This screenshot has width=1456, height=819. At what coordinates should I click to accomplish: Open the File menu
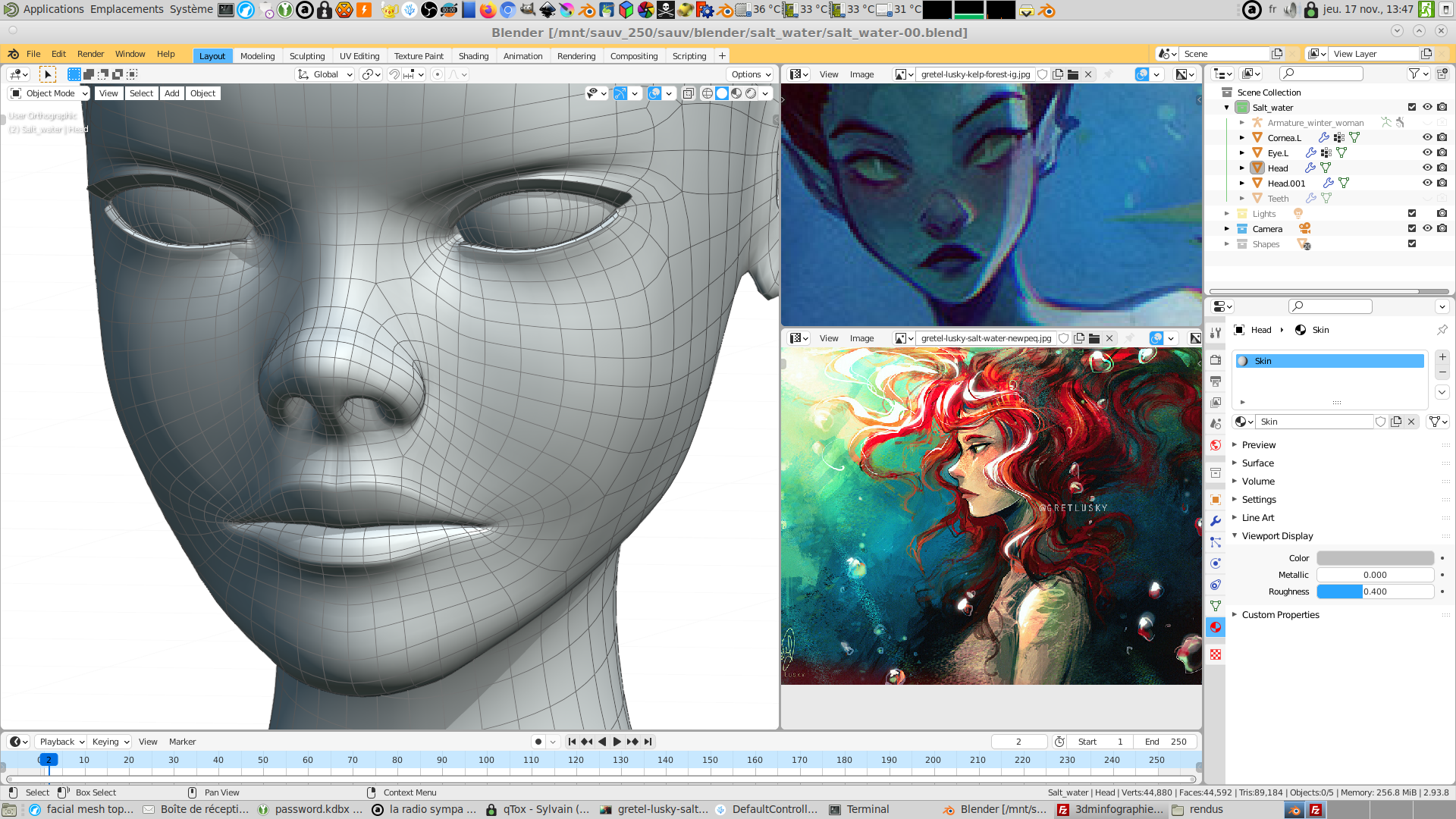(x=33, y=54)
